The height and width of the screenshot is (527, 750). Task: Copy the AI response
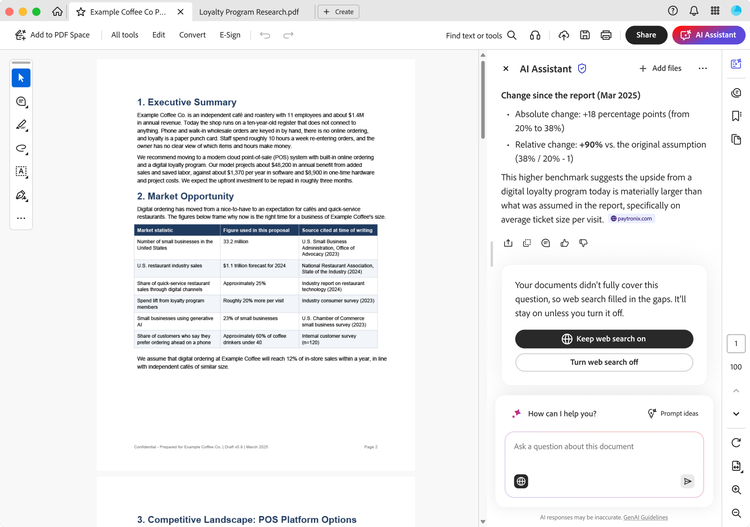click(x=527, y=243)
